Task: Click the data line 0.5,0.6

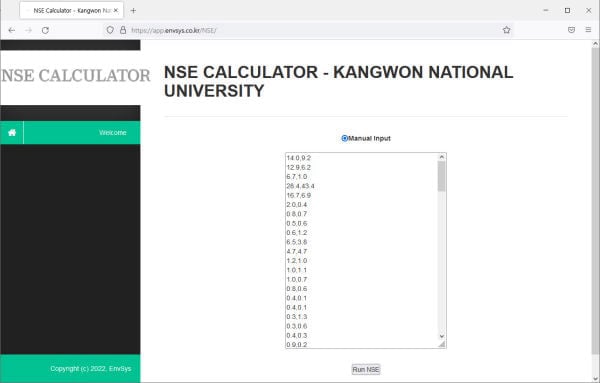Action: click(x=297, y=223)
